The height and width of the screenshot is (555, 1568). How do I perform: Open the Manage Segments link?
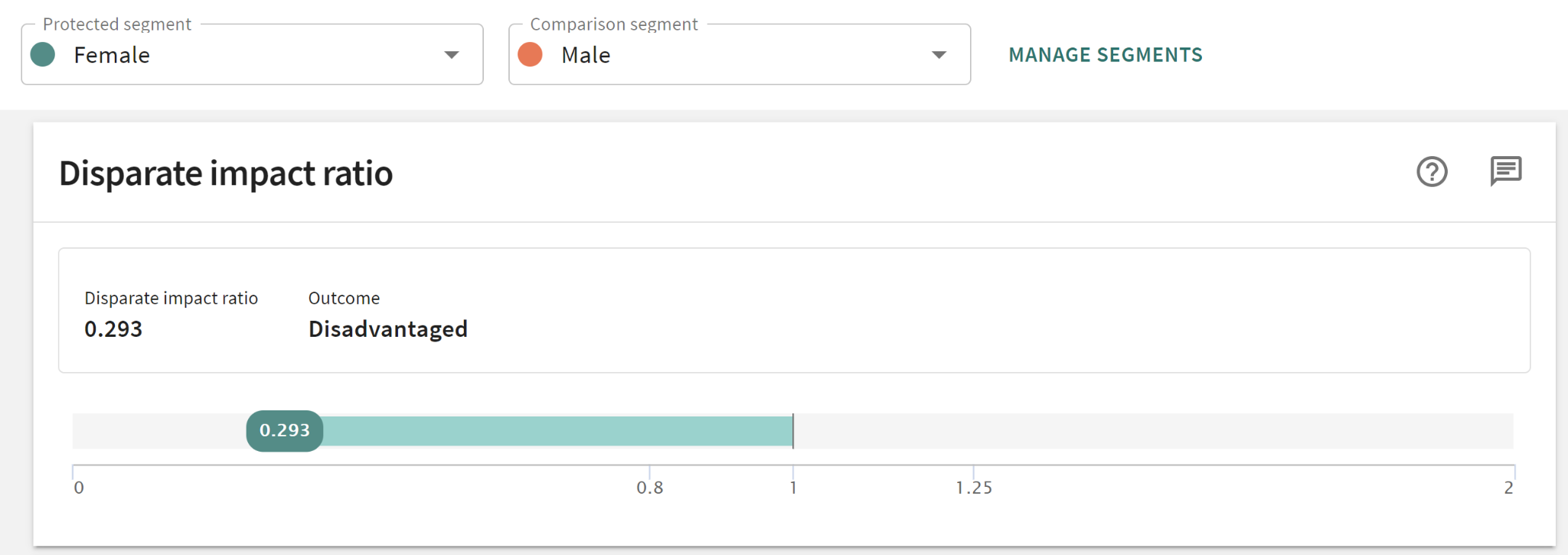(1105, 55)
